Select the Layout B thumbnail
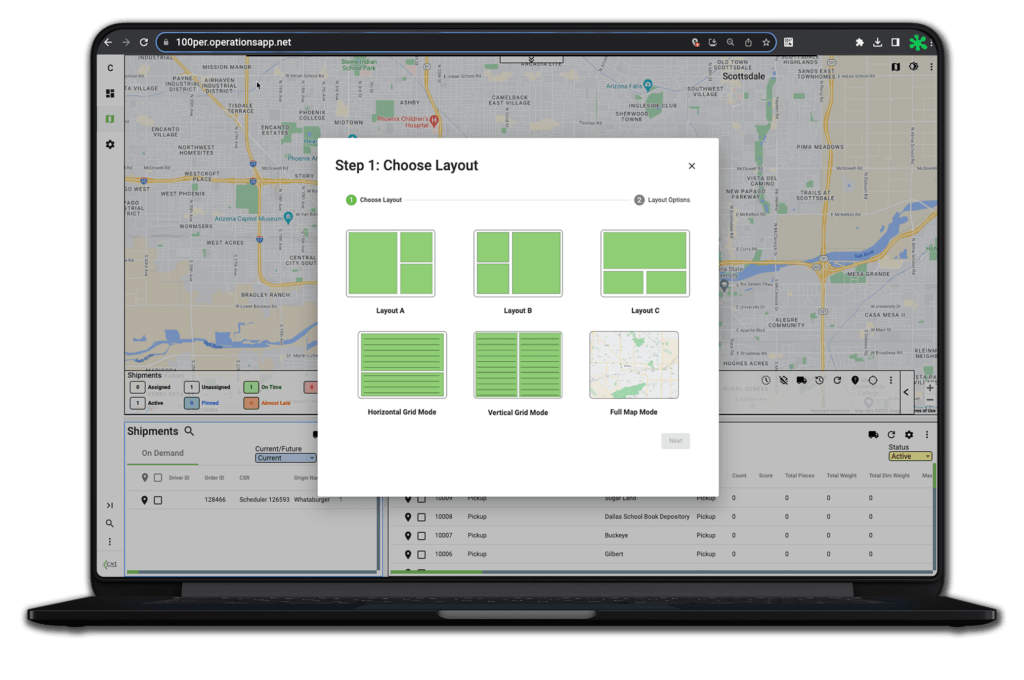Viewport: 1024px width, 680px height. coord(517,263)
